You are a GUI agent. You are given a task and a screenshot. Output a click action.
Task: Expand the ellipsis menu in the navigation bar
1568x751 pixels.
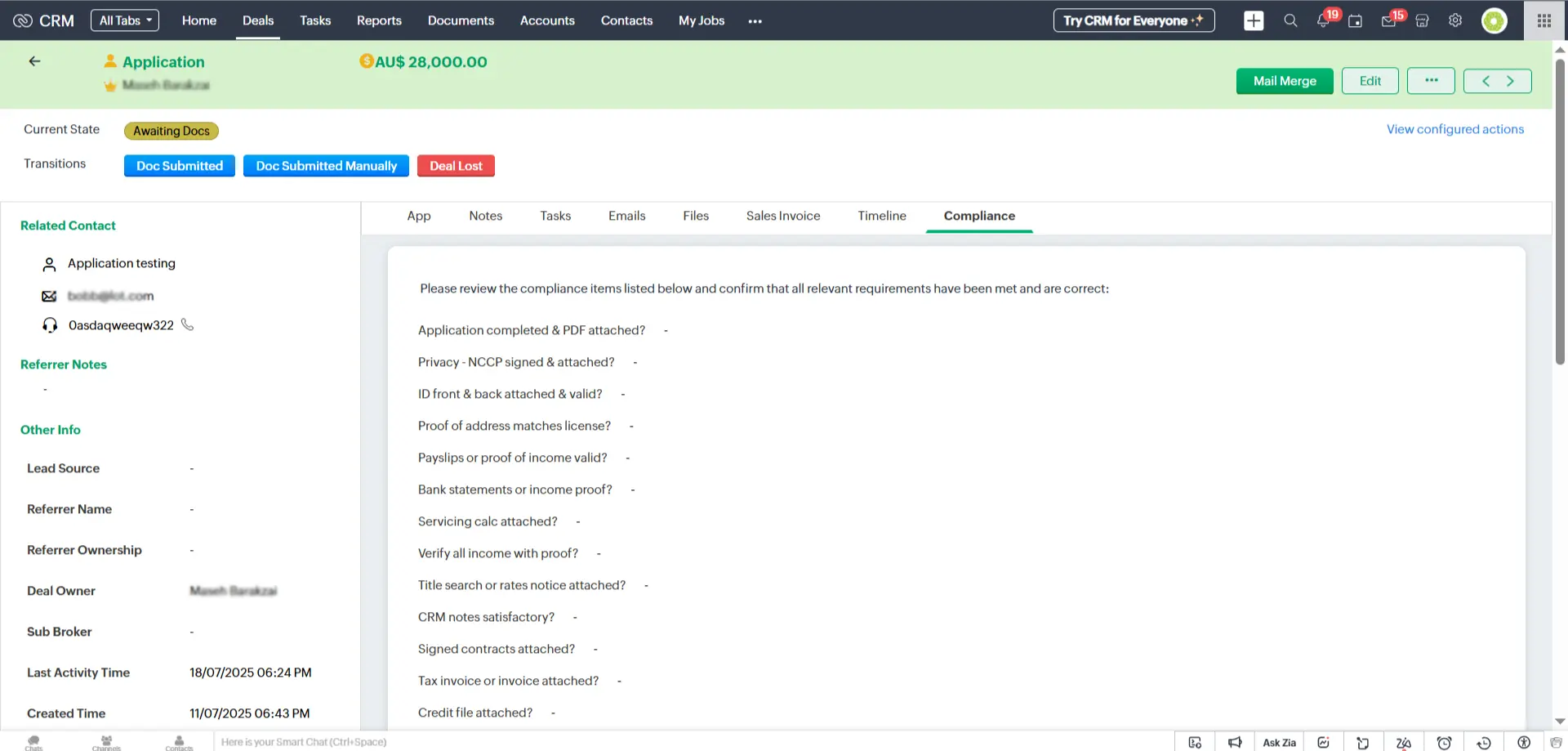(754, 20)
